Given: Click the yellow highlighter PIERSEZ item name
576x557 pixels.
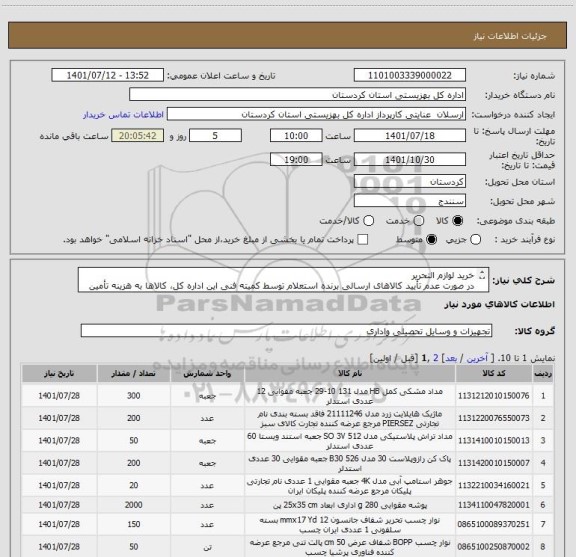Looking at the screenshot, I should (x=350, y=418).
